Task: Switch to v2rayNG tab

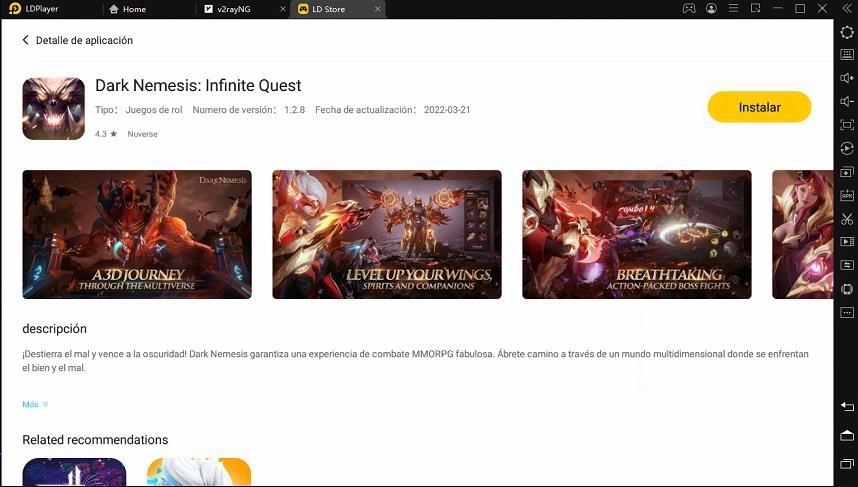Action: [x=228, y=9]
